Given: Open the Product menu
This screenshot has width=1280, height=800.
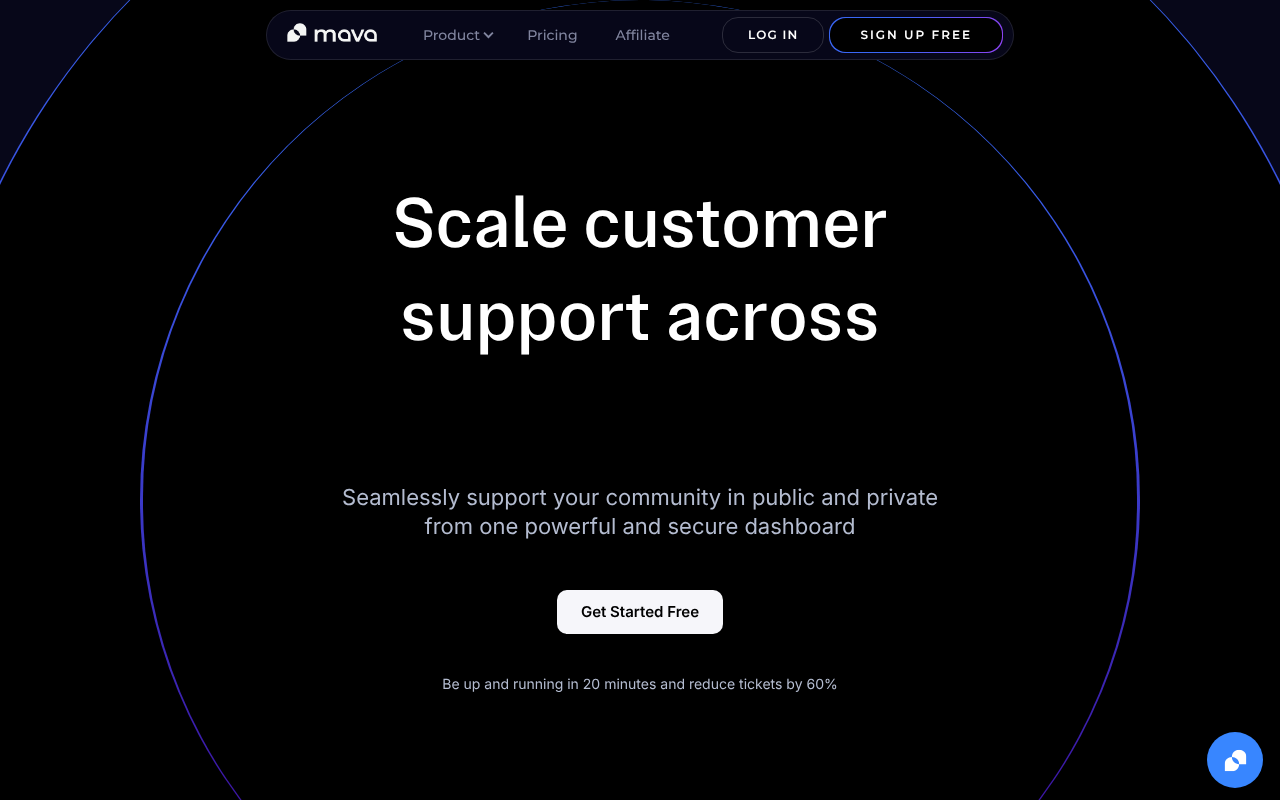Looking at the screenshot, I should click(458, 35).
